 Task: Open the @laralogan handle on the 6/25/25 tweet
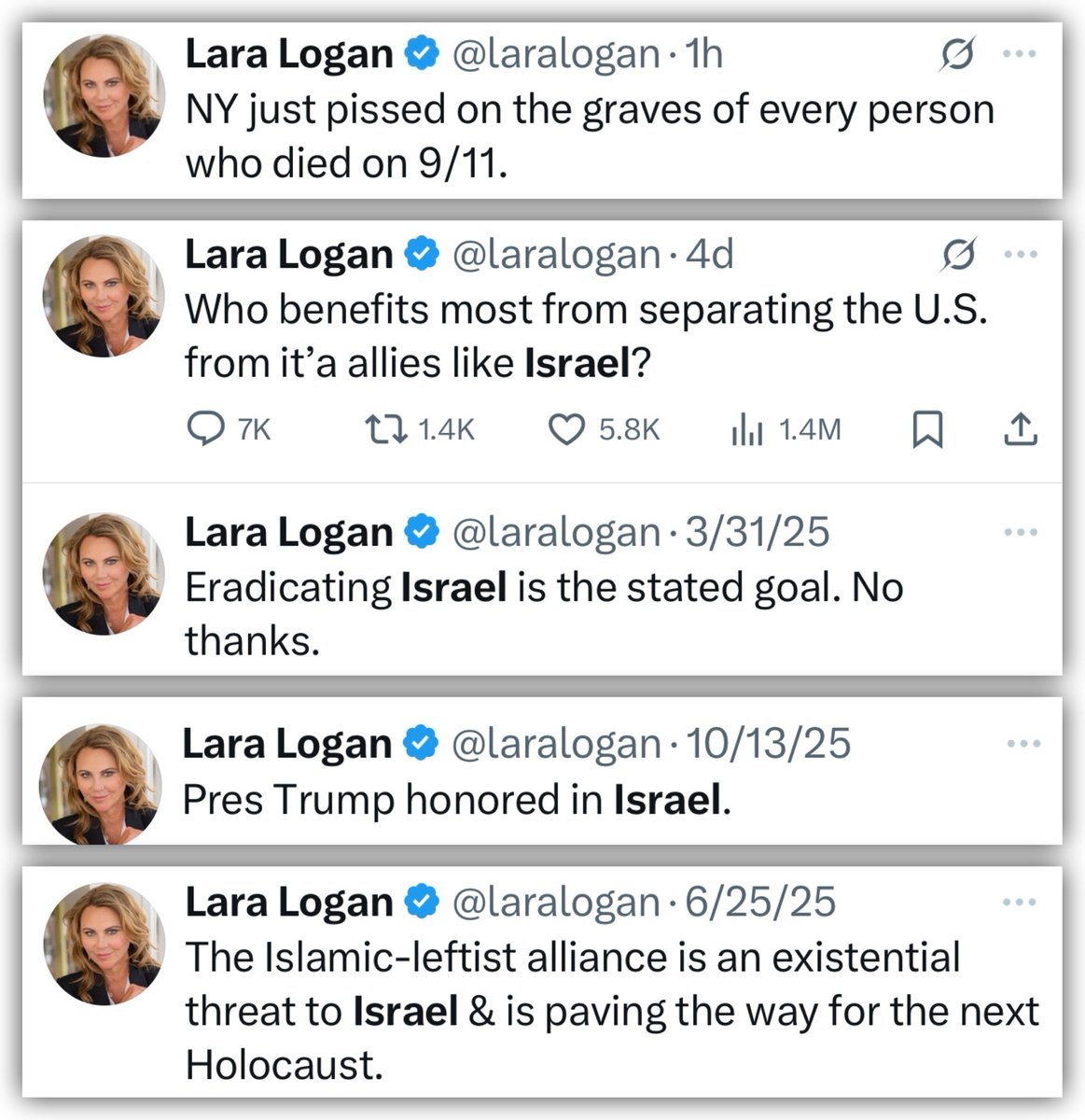557,902
